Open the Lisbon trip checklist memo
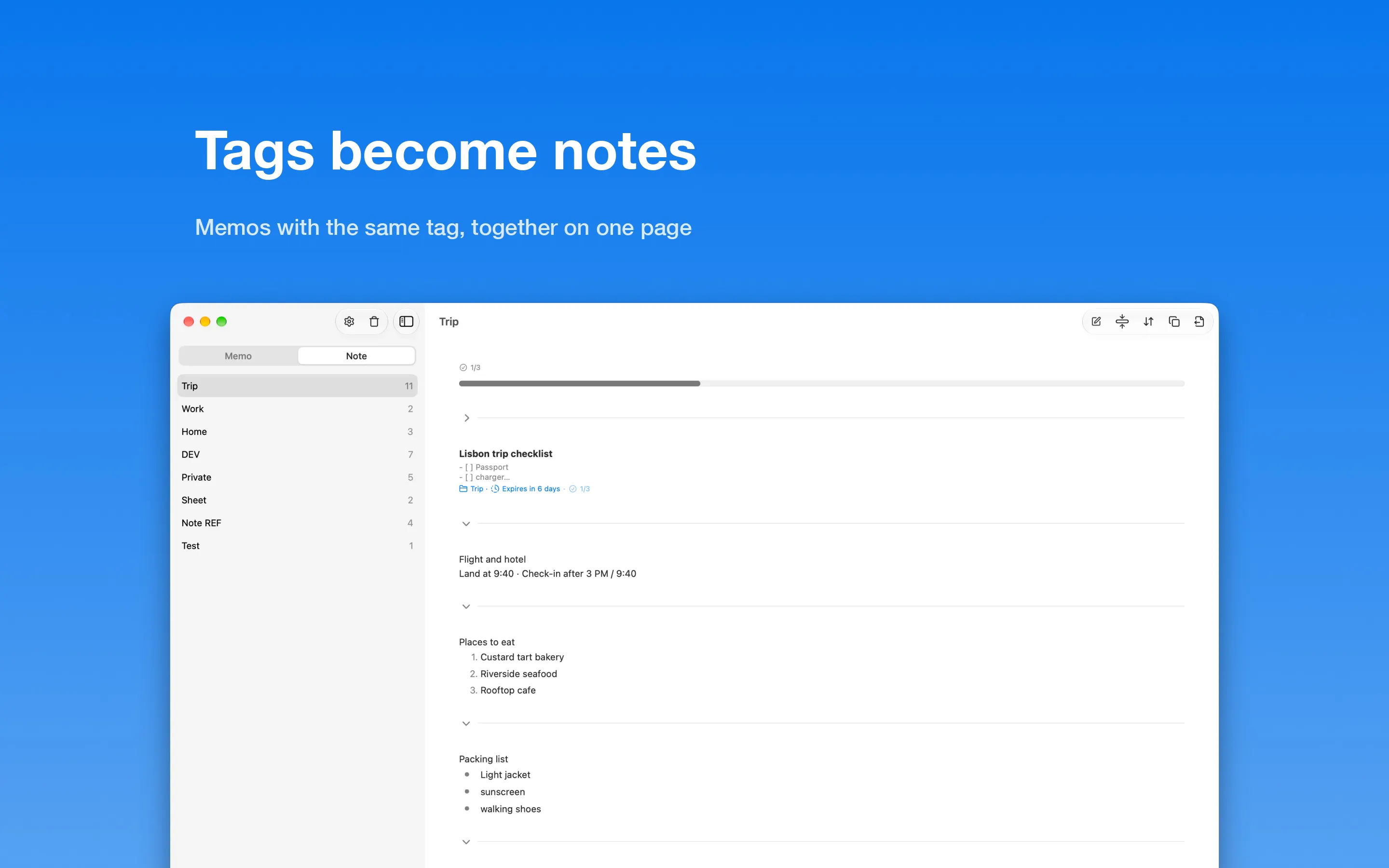 point(505,453)
